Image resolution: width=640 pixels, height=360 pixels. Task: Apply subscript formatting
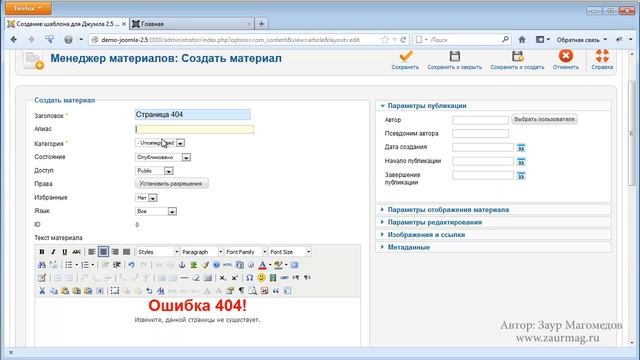click(223, 278)
